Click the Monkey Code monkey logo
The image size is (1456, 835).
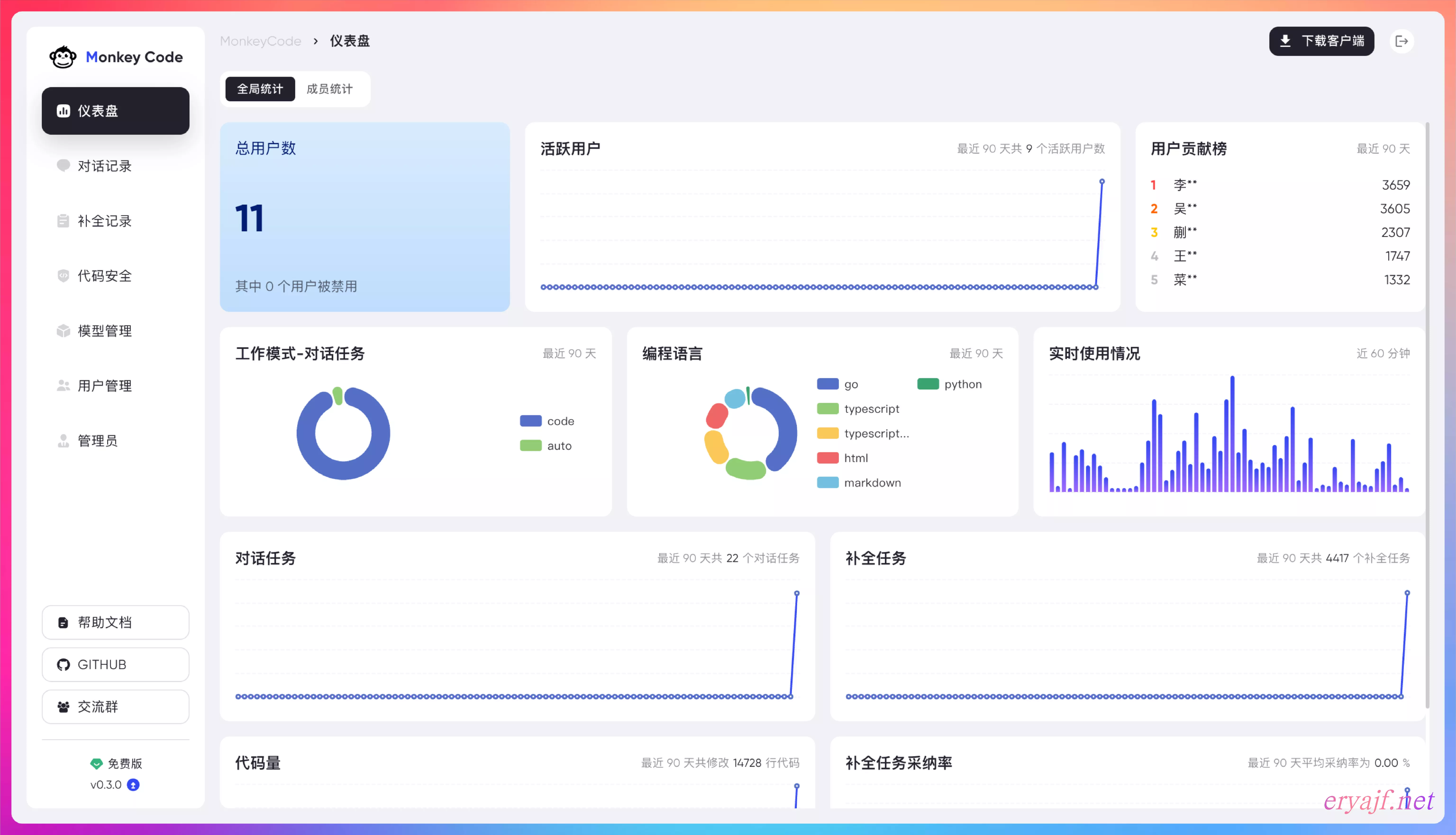[x=63, y=57]
